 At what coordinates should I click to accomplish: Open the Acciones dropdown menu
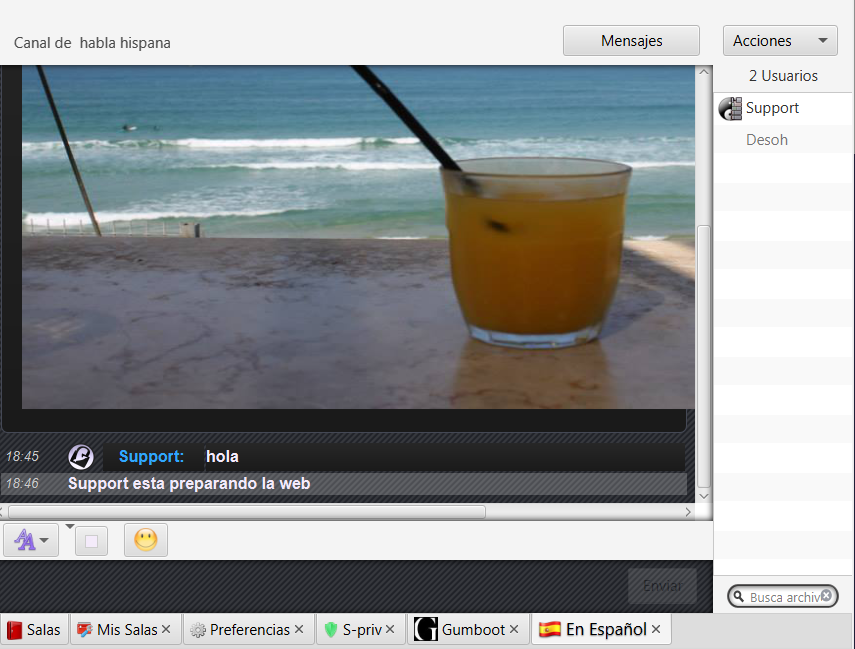(780, 40)
